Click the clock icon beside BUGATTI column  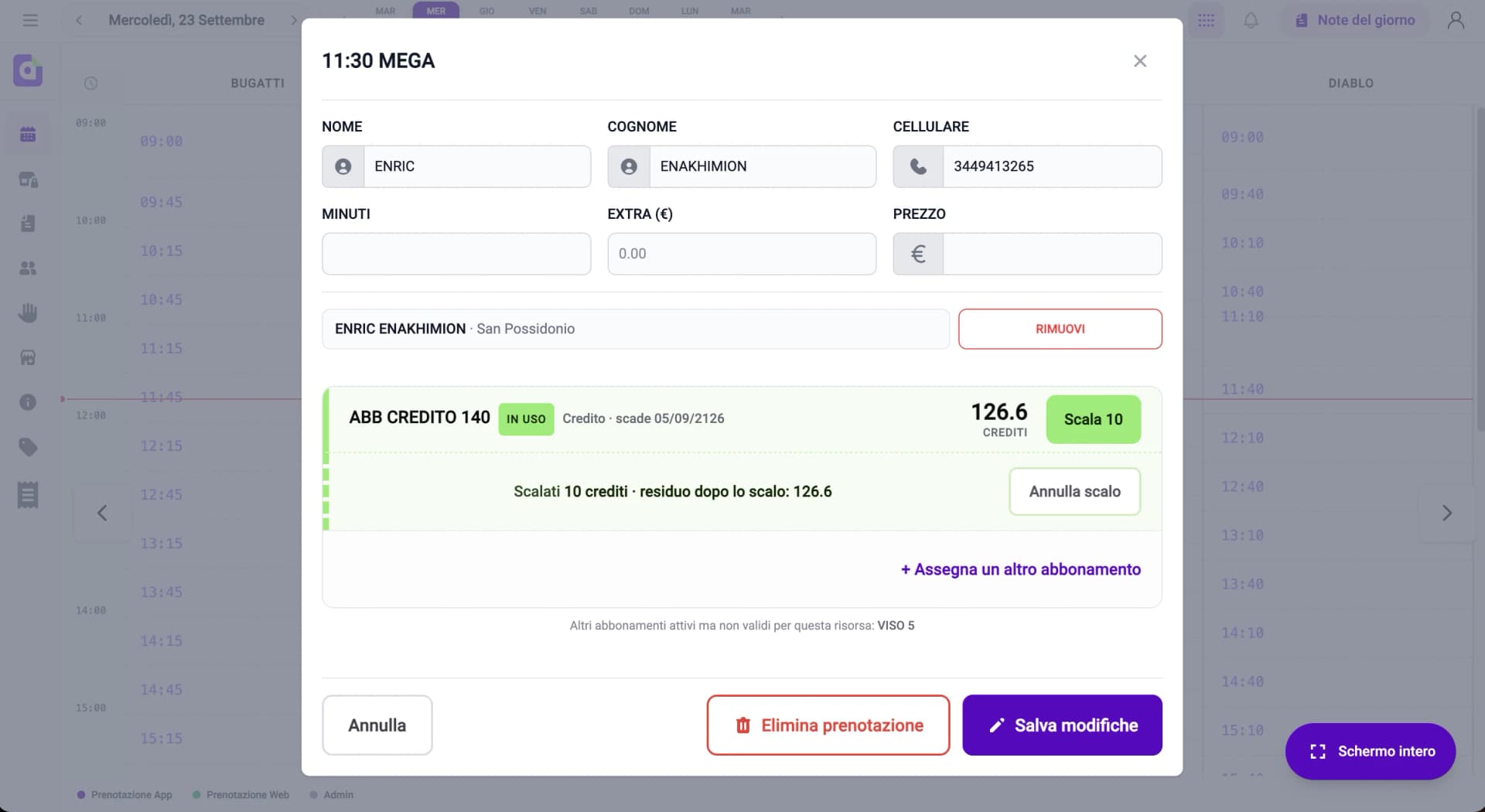90,83
